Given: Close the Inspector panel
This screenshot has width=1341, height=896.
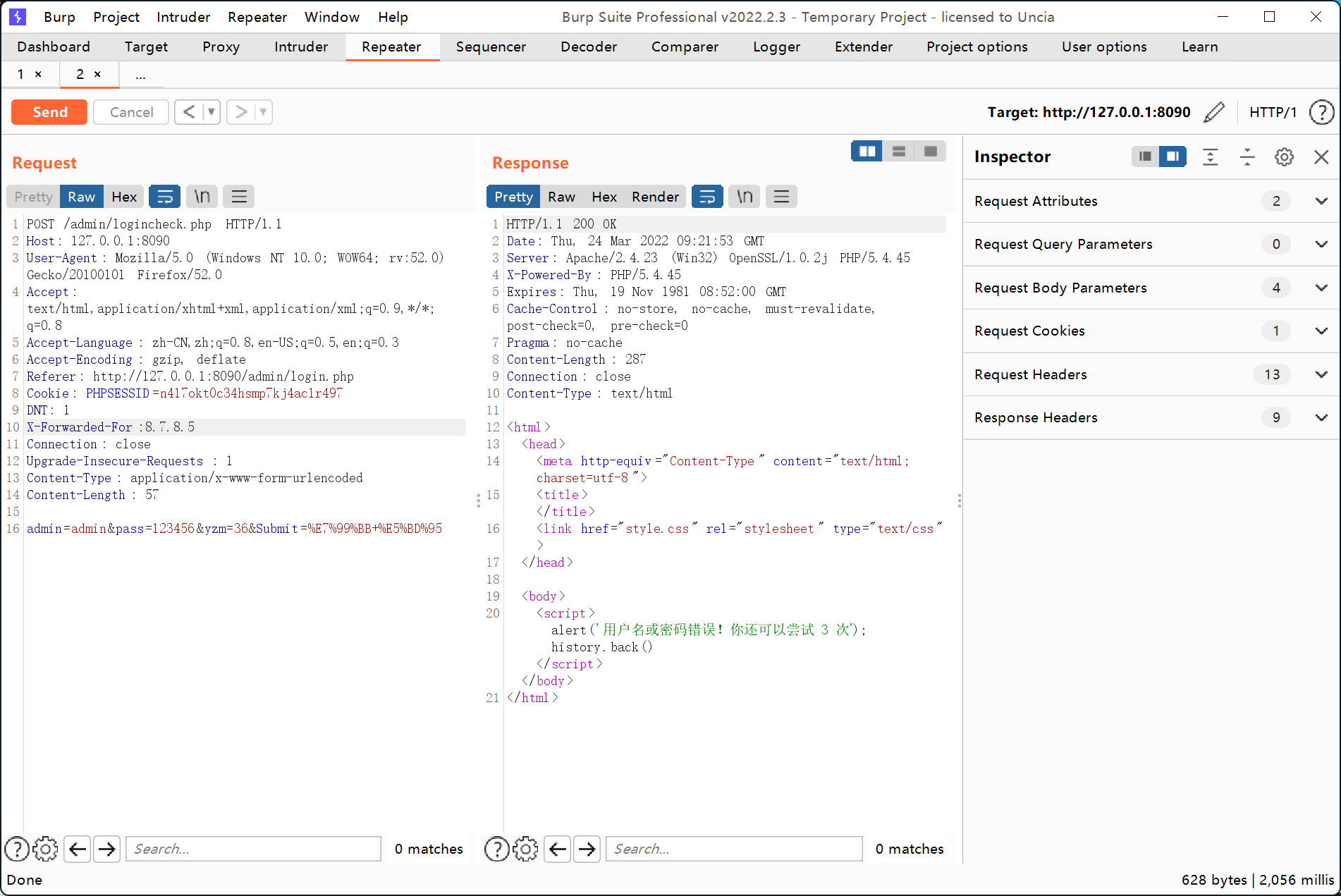Looking at the screenshot, I should click(1321, 157).
